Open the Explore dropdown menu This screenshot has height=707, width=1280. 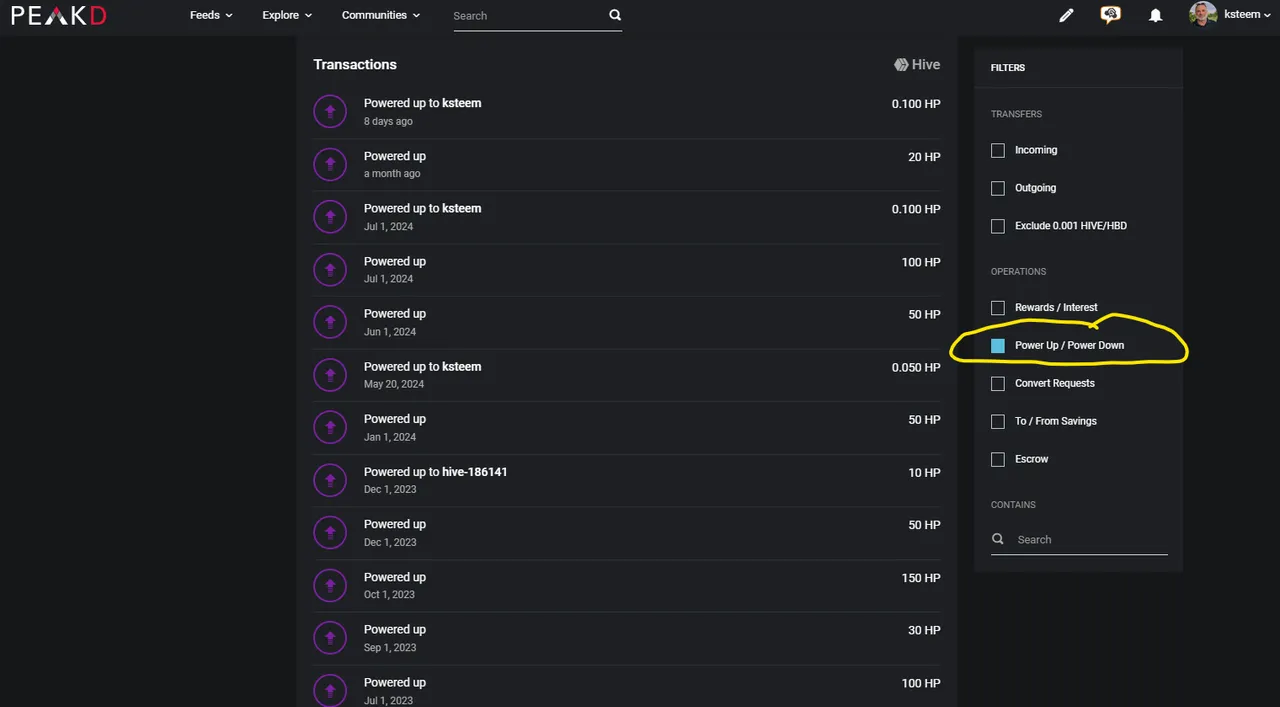(287, 15)
